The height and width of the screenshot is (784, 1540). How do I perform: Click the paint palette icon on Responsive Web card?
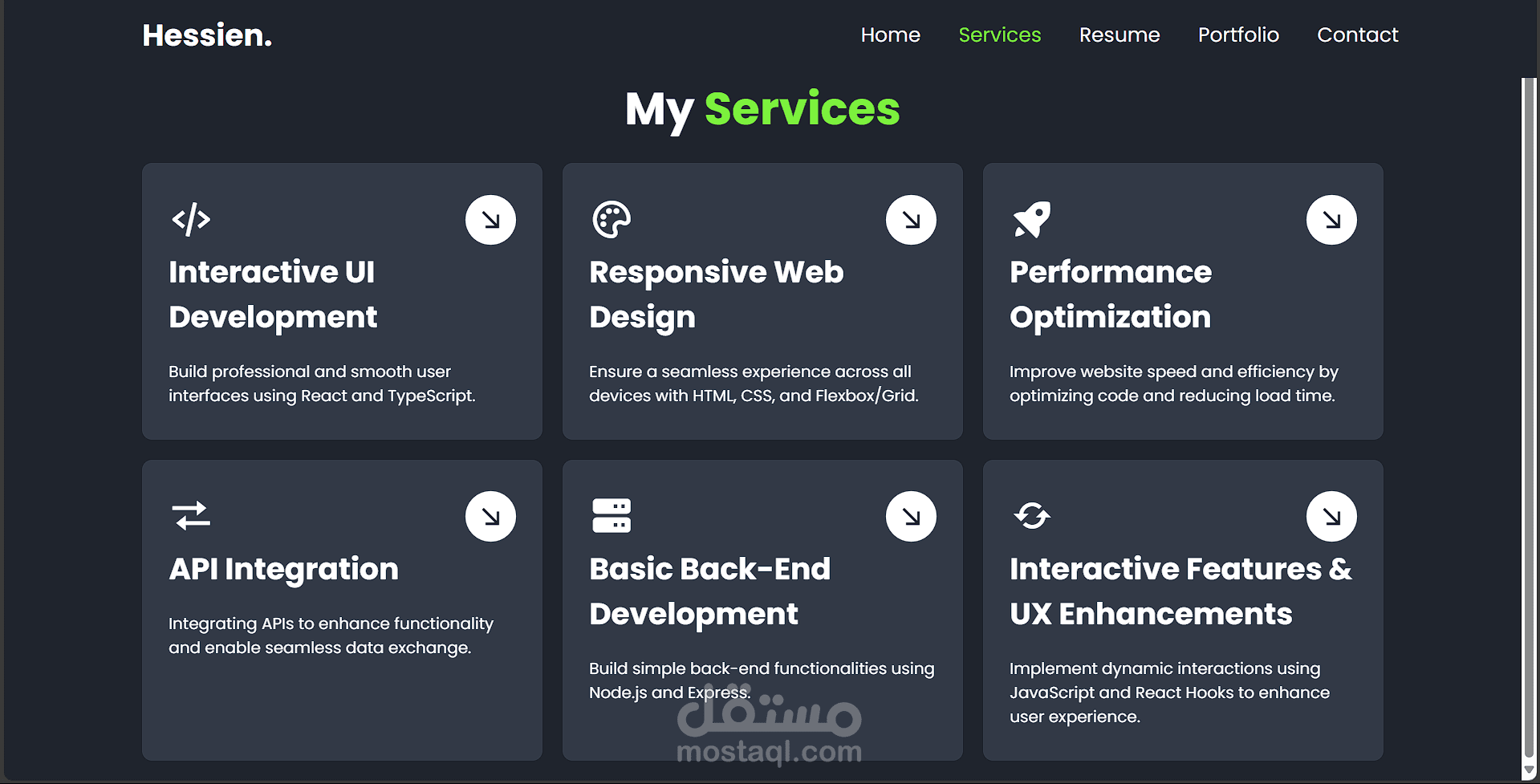(612, 219)
